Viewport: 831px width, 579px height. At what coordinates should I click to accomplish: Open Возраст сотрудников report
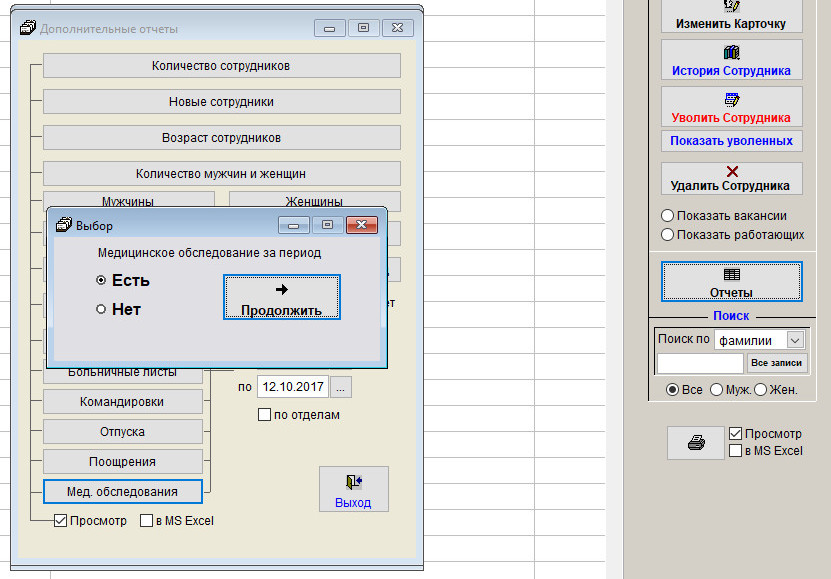(222, 138)
